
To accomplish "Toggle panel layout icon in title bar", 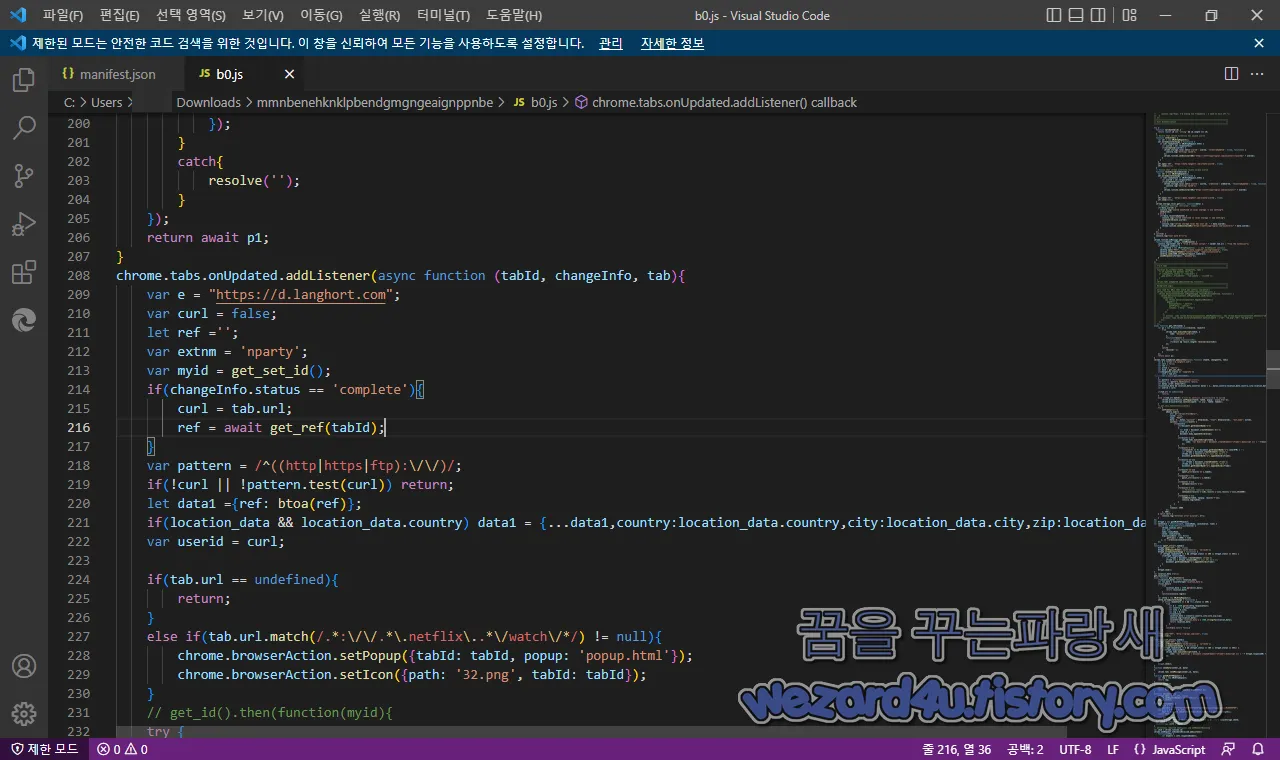I will (1078, 15).
